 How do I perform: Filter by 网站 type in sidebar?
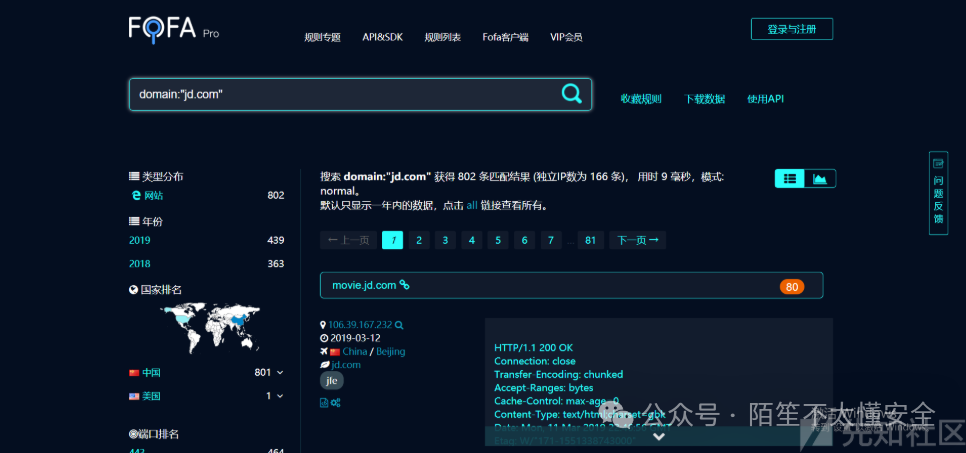tap(153, 195)
